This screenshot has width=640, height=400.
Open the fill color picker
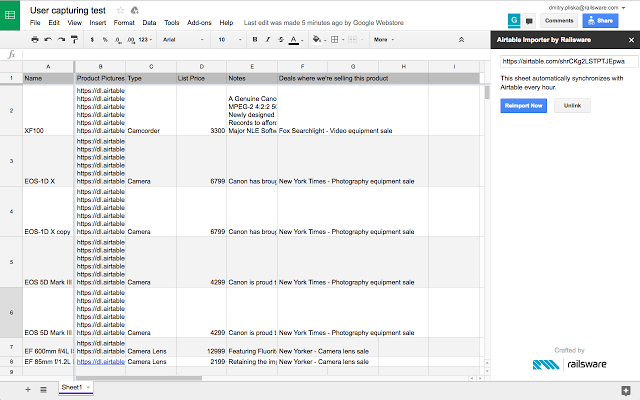pos(318,40)
